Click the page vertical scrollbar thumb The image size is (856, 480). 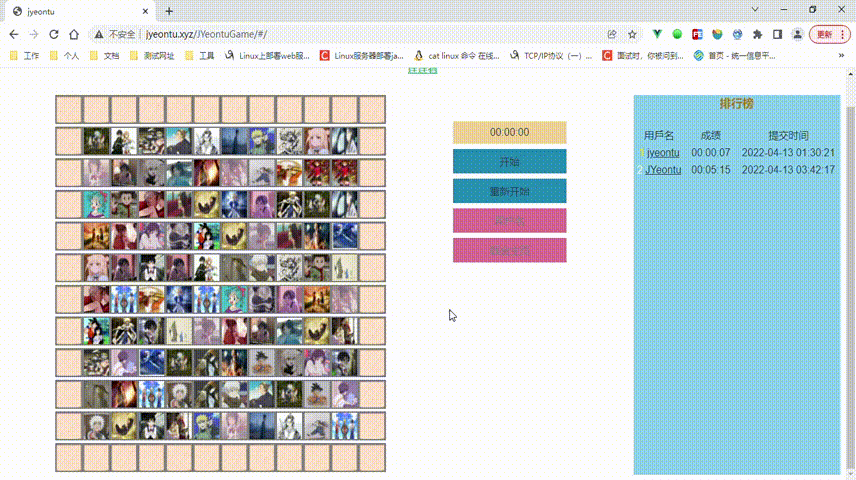click(x=851, y=287)
